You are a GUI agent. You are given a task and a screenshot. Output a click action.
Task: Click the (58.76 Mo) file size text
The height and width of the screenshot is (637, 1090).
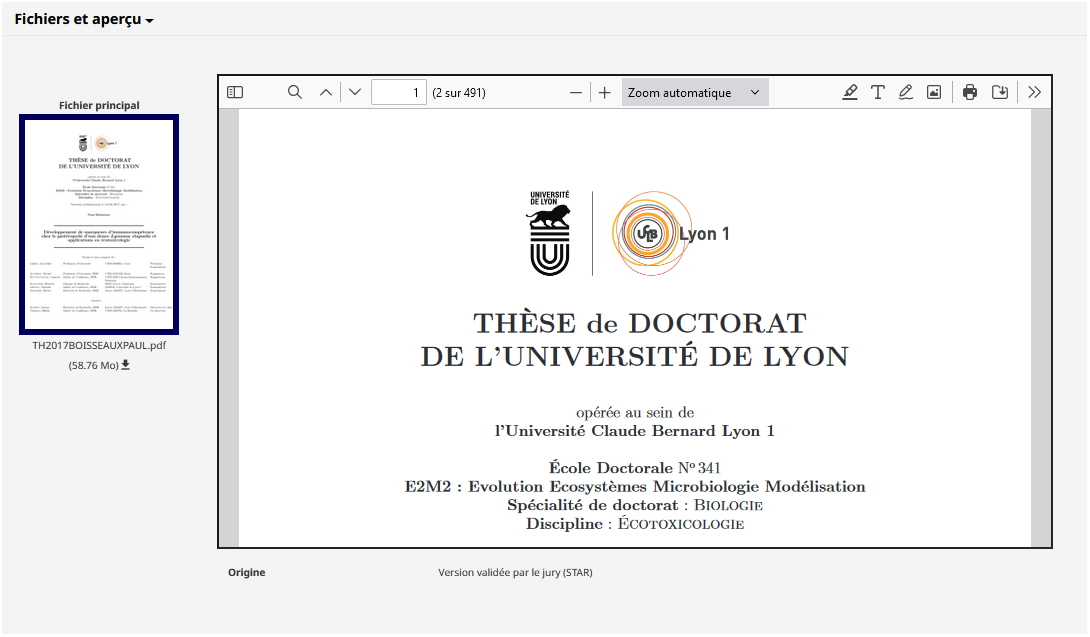pos(93,366)
